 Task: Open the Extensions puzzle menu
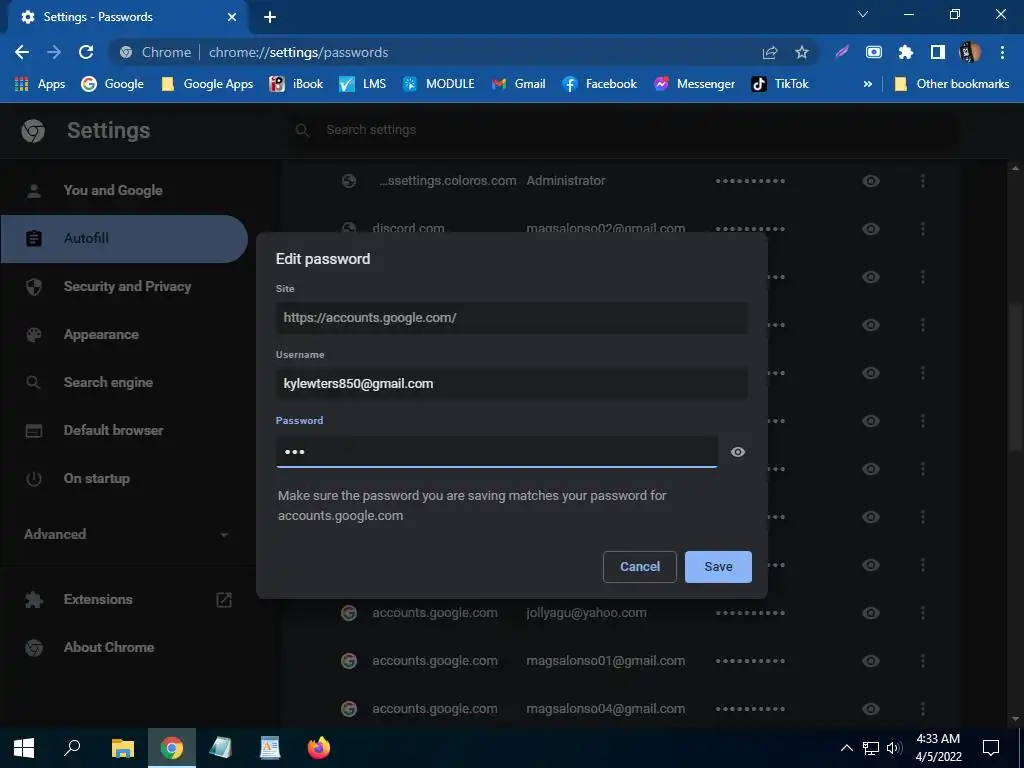(x=906, y=52)
